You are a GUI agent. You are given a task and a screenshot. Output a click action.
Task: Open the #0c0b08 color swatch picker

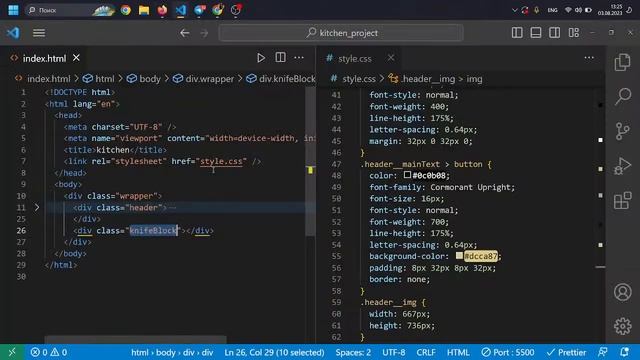407,175
